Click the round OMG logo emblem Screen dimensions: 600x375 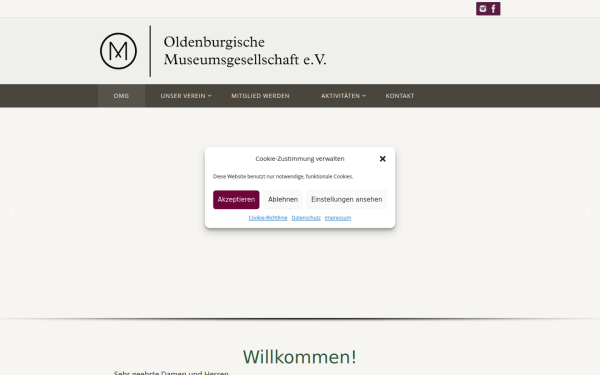pos(118,51)
